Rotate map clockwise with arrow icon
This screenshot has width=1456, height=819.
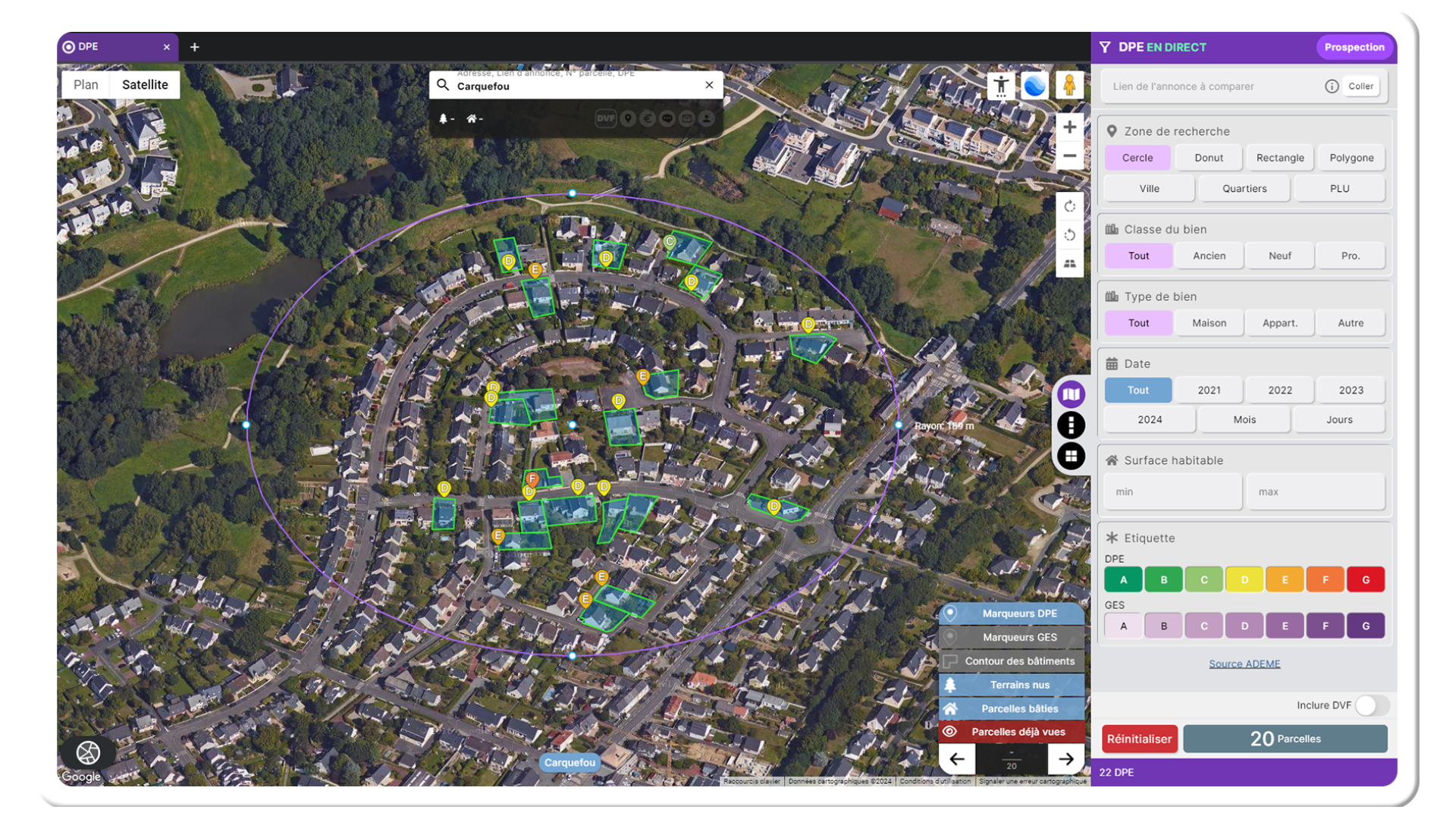pos(1069,206)
